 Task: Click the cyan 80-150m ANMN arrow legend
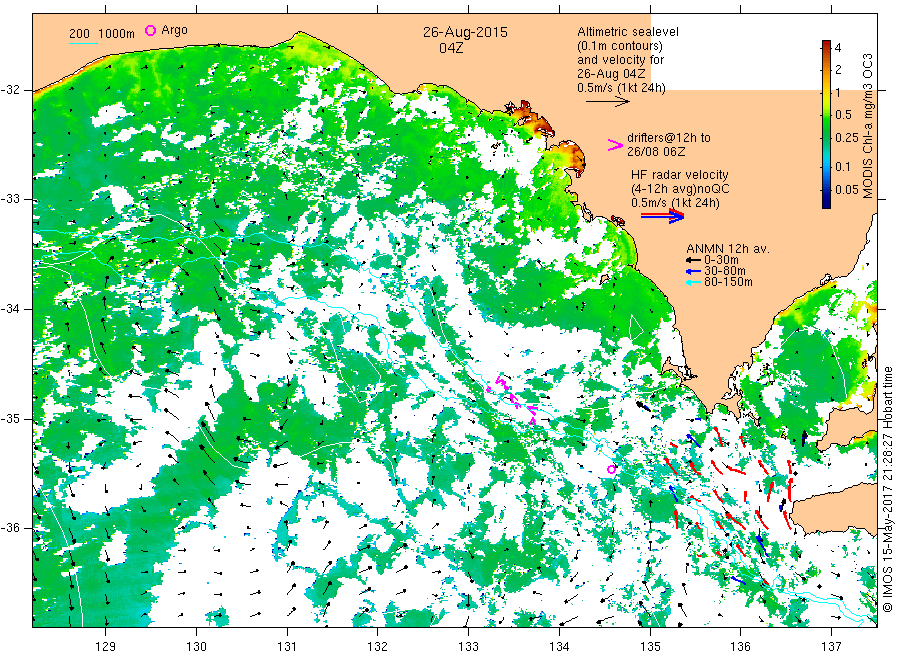tap(693, 282)
